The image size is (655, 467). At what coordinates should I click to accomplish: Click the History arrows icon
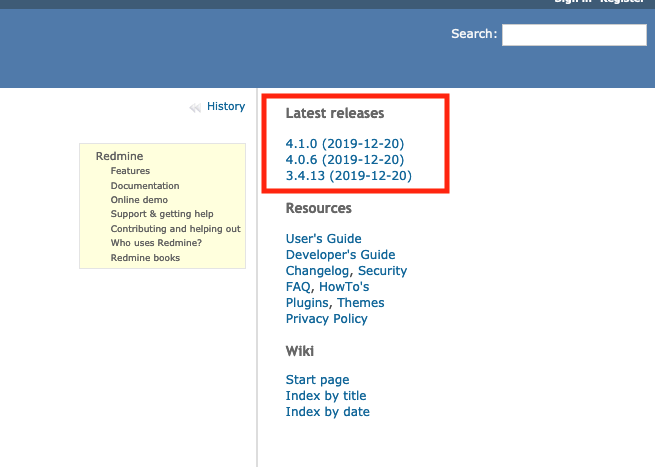click(x=195, y=108)
